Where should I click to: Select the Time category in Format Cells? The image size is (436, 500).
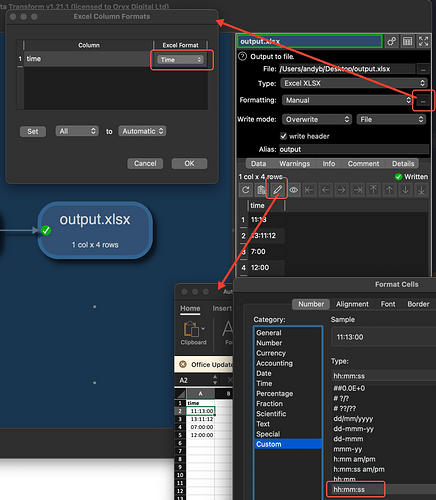[x=264, y=383]
